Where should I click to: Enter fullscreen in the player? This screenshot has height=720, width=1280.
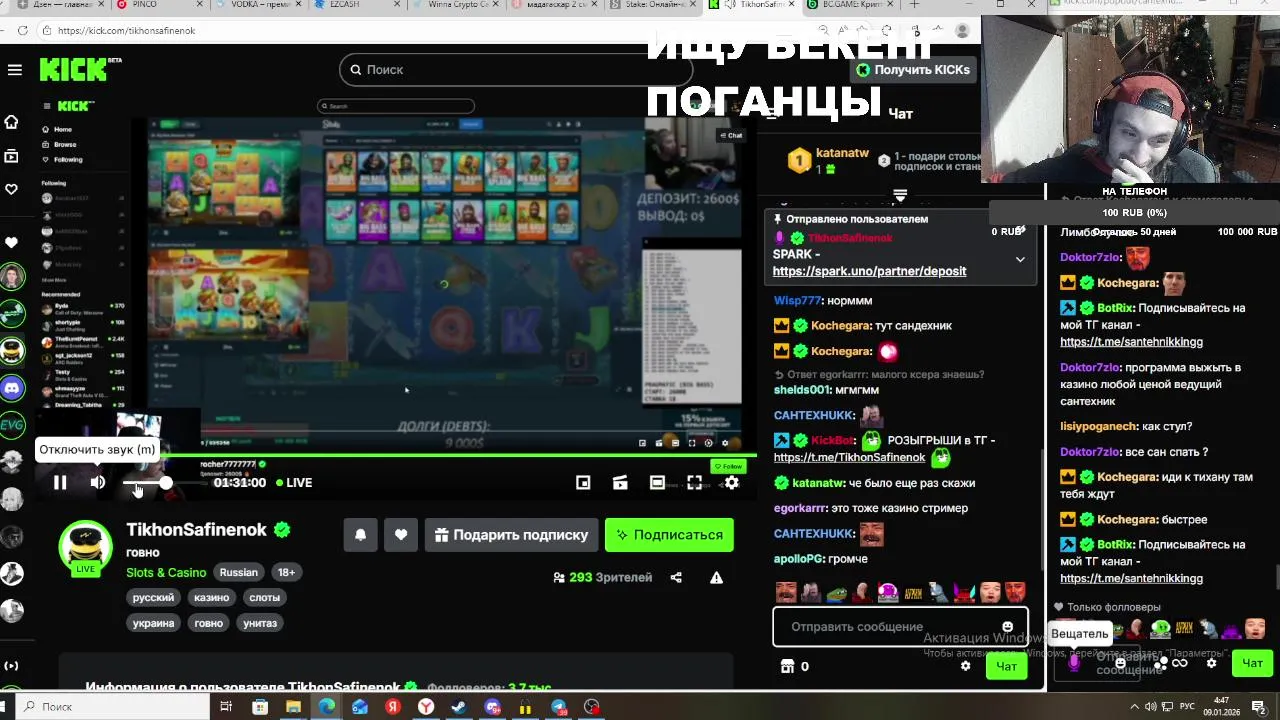pos(694,482)
